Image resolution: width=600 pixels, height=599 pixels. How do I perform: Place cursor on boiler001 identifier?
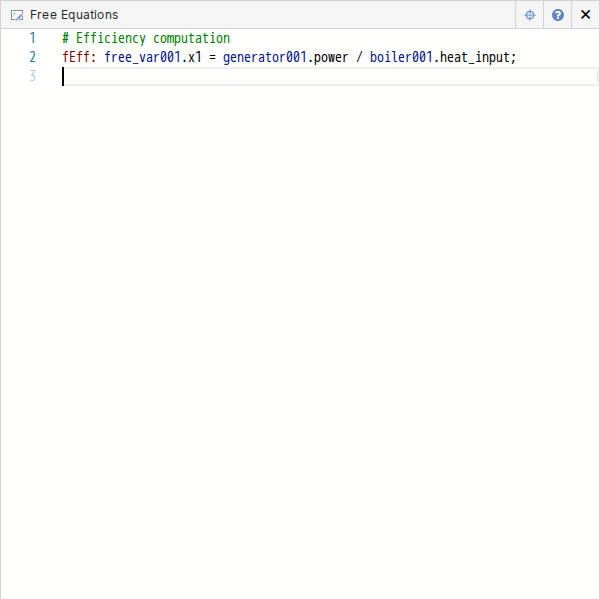pos(401,57)
